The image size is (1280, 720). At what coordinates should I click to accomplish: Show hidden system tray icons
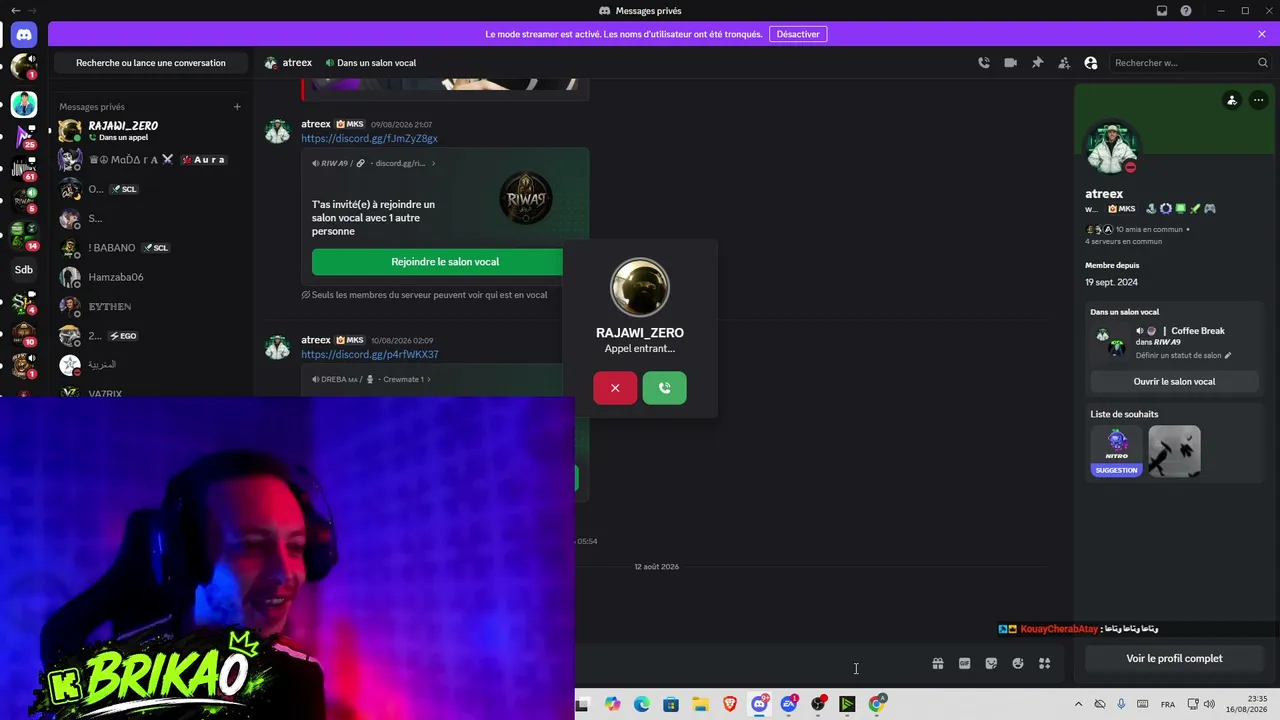coord(1078,704)
